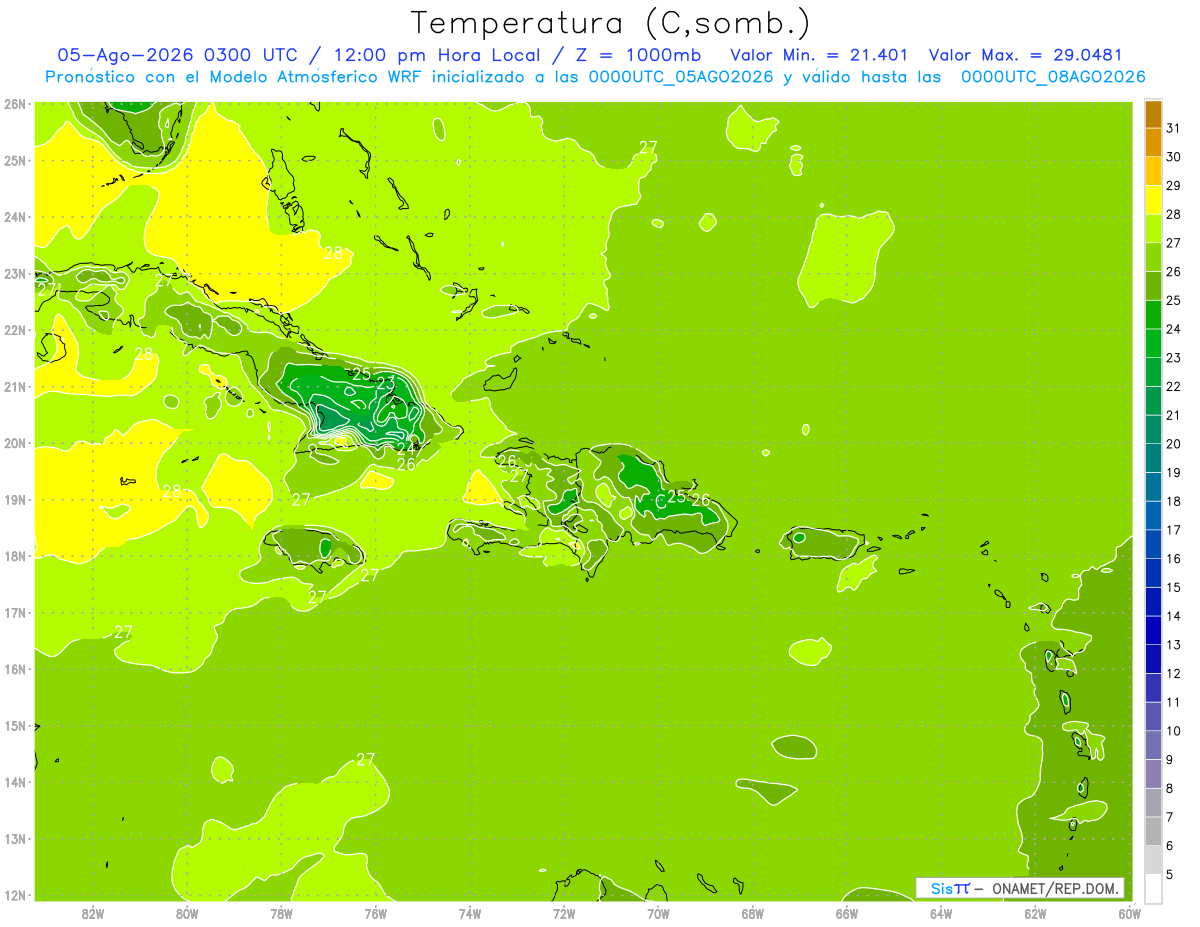Click the '62W' longitude axis label
The image size is (1200, 927).
coord(1035,913)
